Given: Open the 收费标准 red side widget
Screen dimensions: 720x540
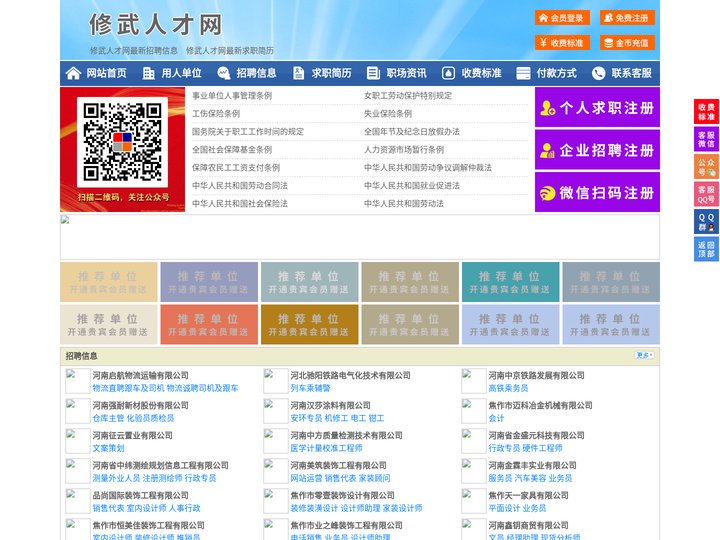Looking at the screenshot, I should click(x=706, y=112).
